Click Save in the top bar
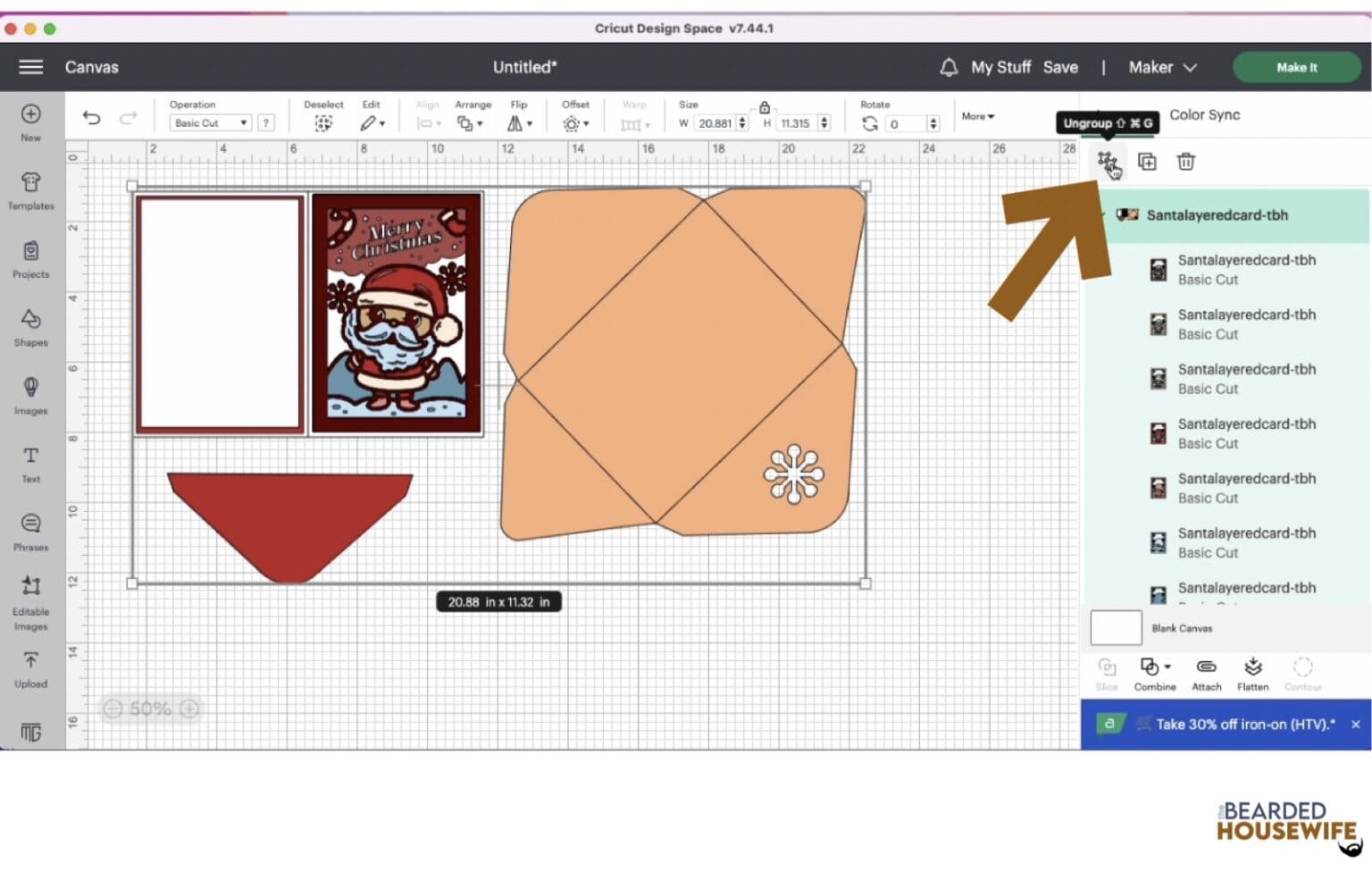 coord(1061,67)
